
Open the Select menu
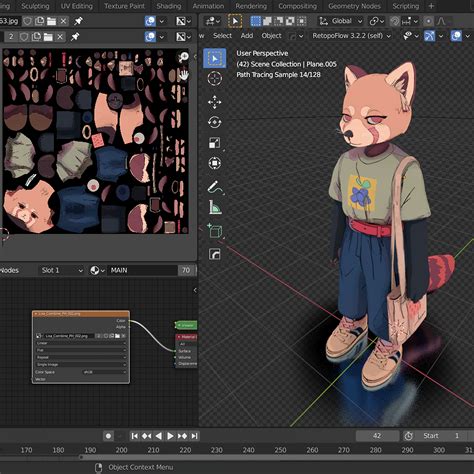tap(222, 36)
